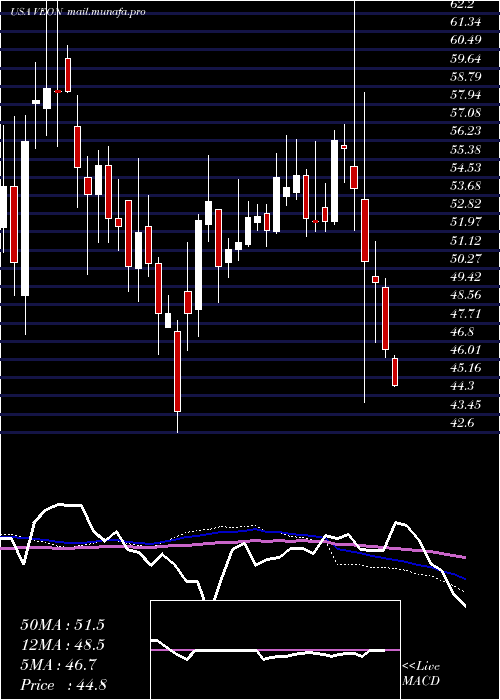Screen dimensions: 500x700
Task: Select the 60.49 price axis label
Action: click(x=466, y=40)
